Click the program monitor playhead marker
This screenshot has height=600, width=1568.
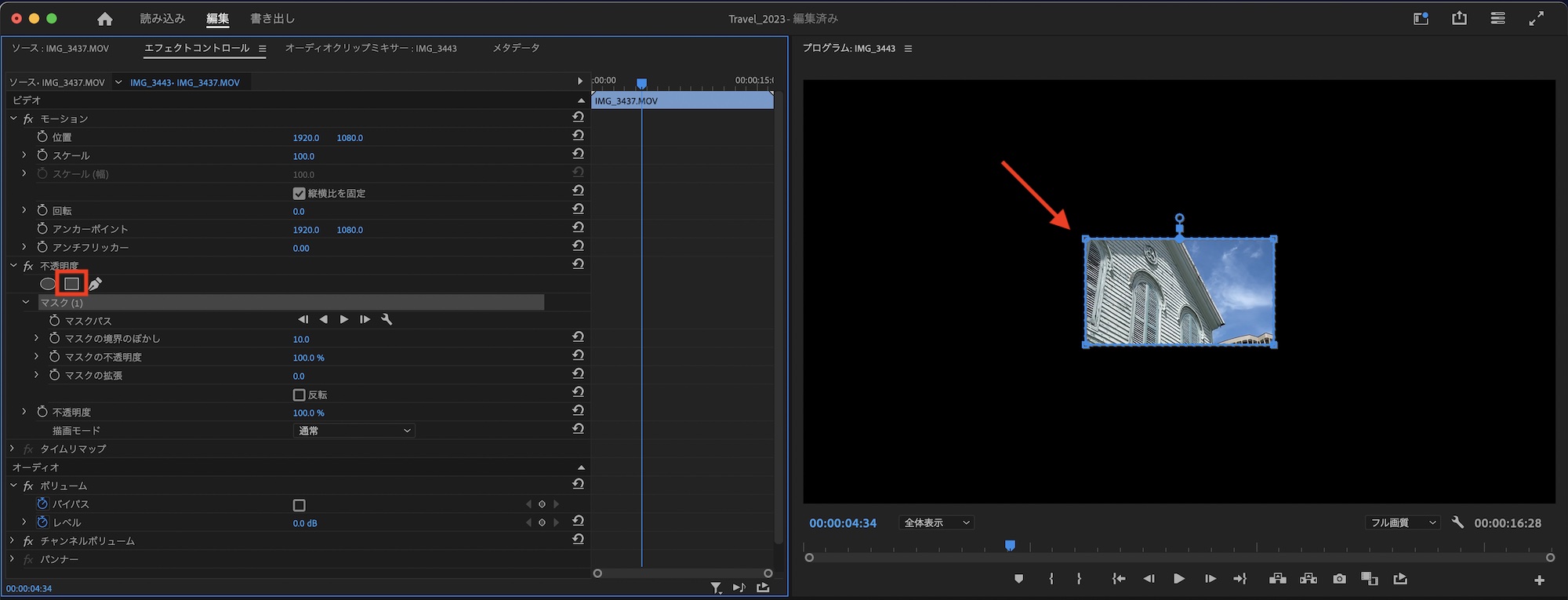tap(1010, 545)
